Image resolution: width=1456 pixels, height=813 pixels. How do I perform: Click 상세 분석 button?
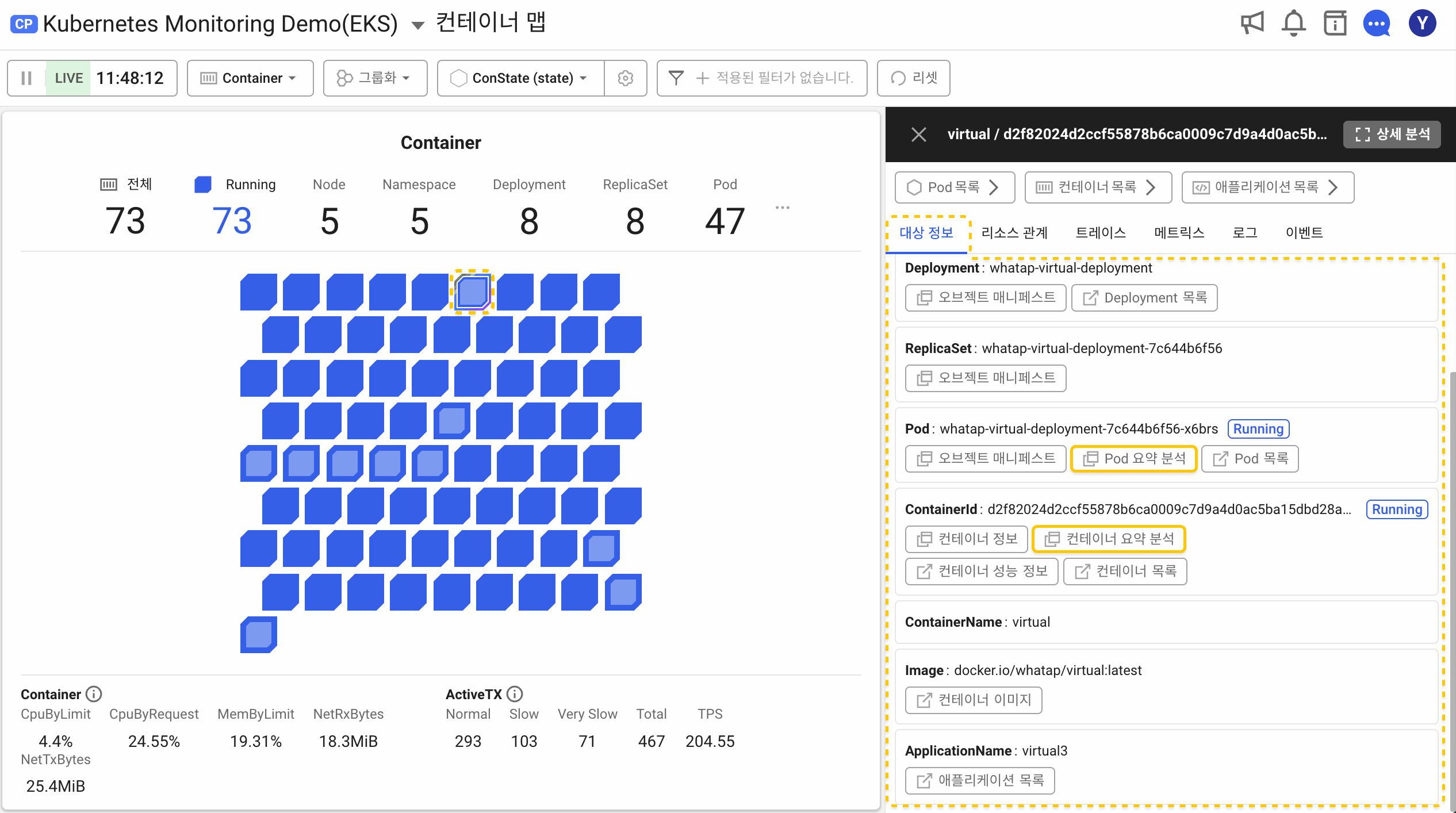(x=1392, y=134)
